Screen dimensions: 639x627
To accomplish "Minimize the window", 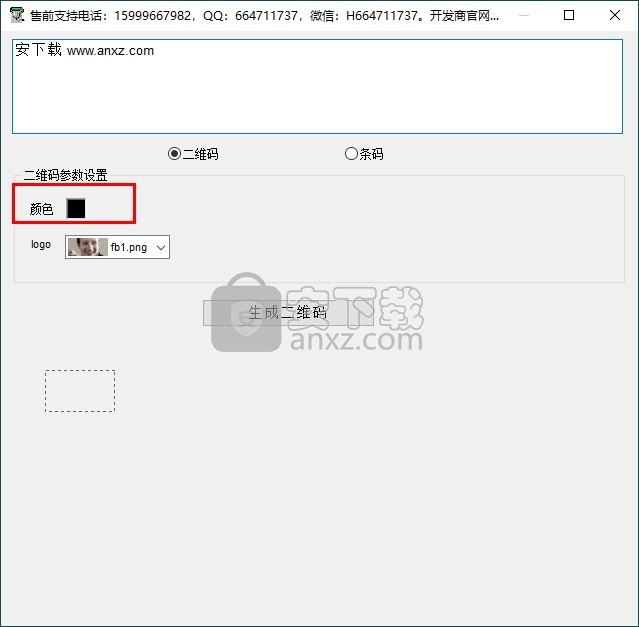I will (x=524, y=15).
